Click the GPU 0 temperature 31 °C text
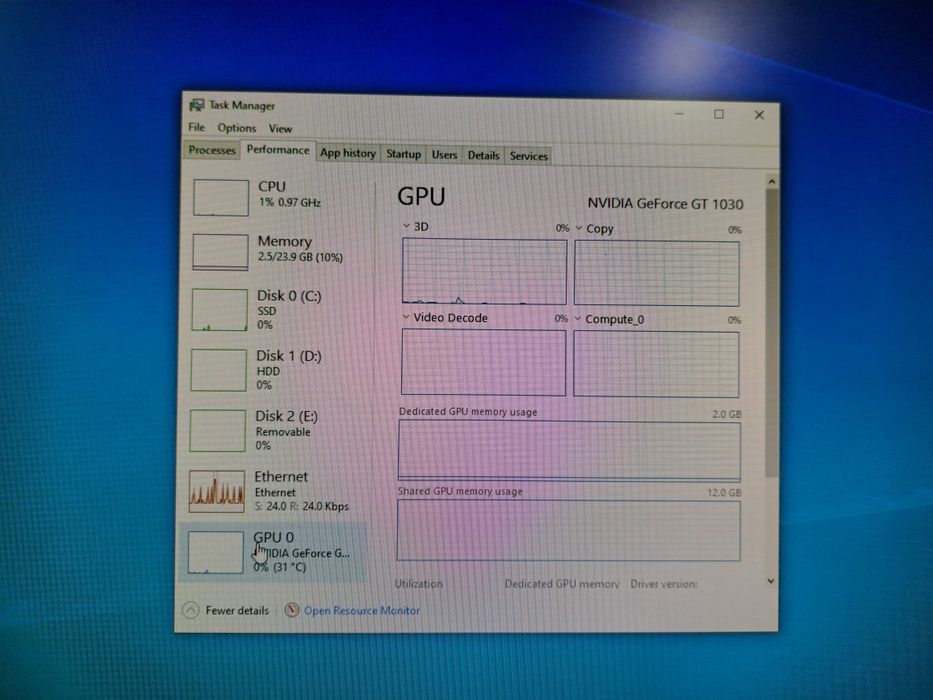 click(x=290, y=567)
